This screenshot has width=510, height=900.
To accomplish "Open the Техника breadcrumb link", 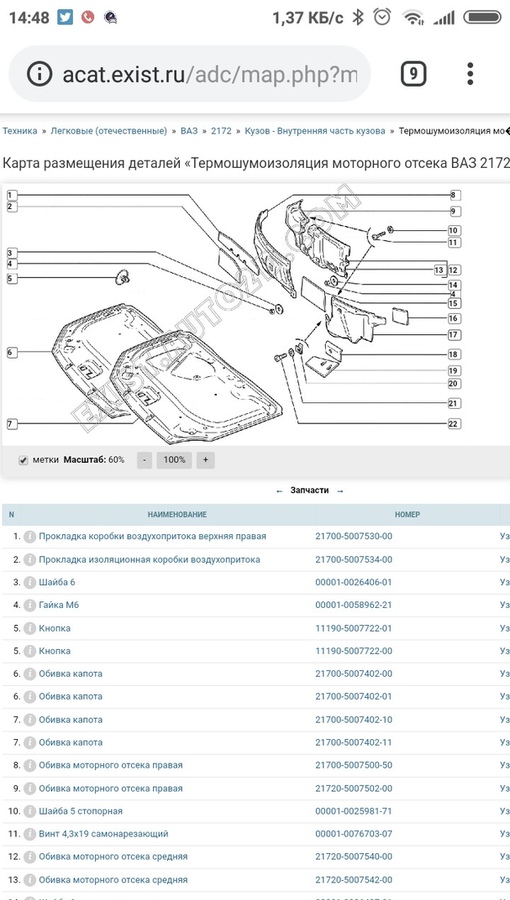I will click(x=20, y=131).
